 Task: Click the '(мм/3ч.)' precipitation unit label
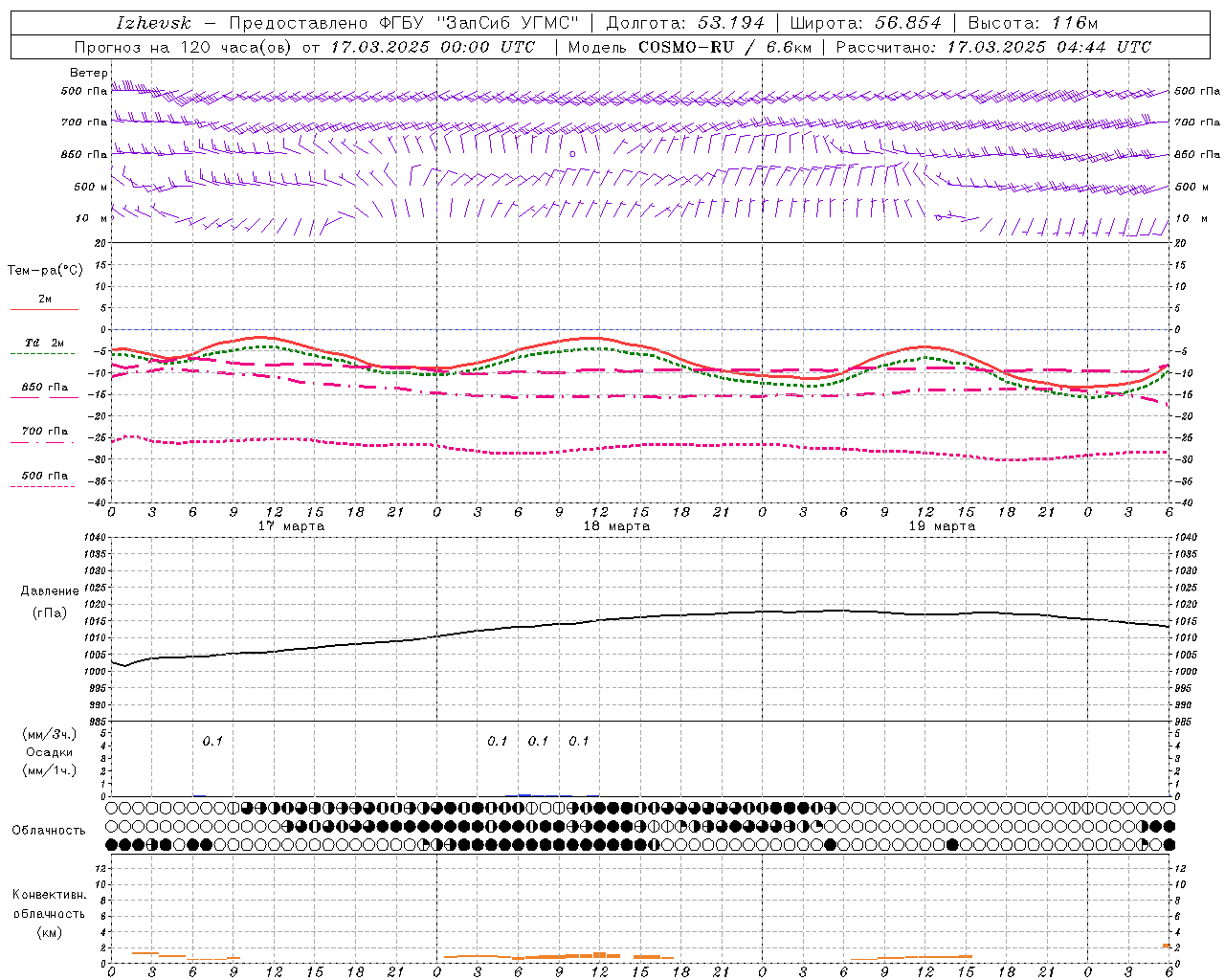coord(50,734)
